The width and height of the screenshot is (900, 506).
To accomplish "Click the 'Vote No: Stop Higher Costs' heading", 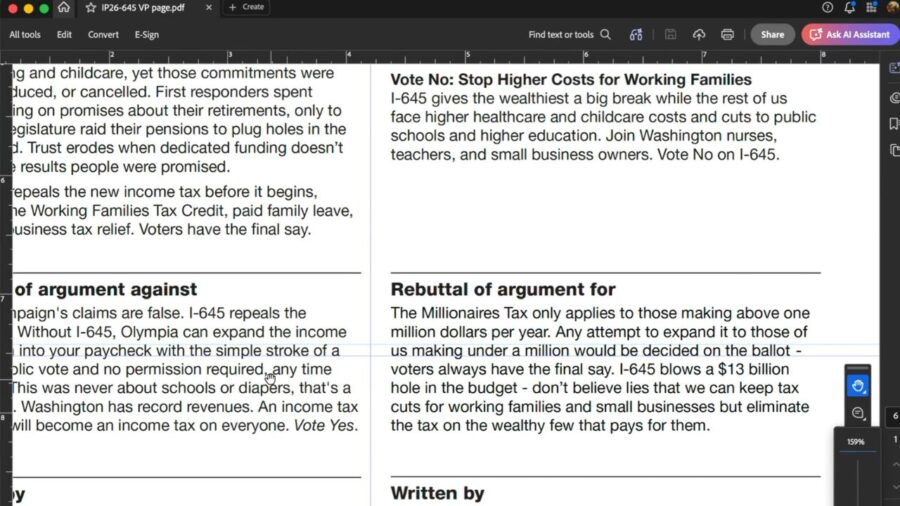I will pyautogui.click(x=571, y=79).
